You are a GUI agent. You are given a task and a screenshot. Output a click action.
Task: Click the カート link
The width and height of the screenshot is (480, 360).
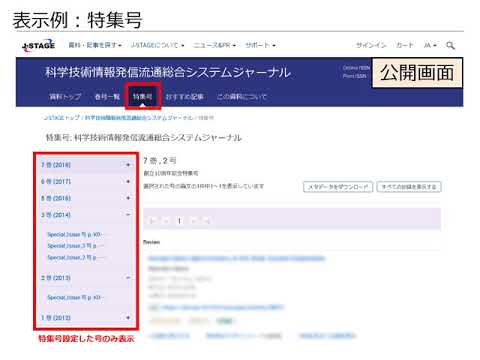(405, 45)
